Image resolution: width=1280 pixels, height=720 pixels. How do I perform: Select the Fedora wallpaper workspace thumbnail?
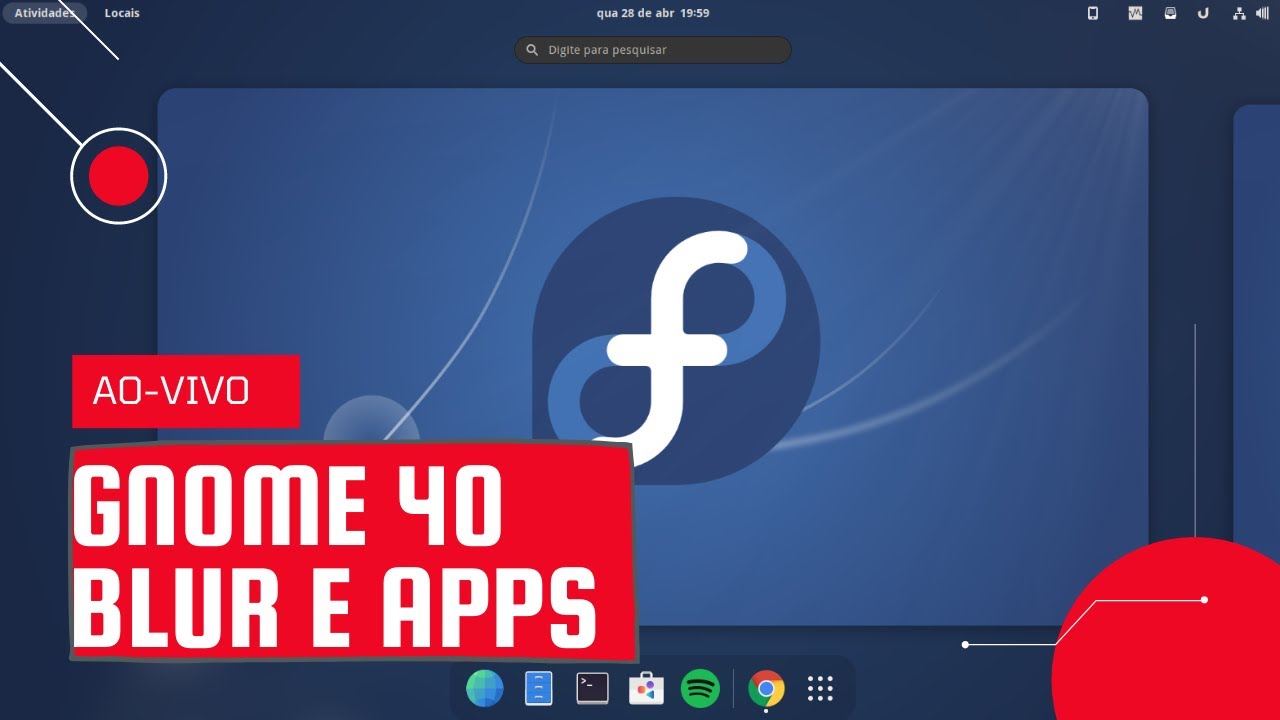653,357
